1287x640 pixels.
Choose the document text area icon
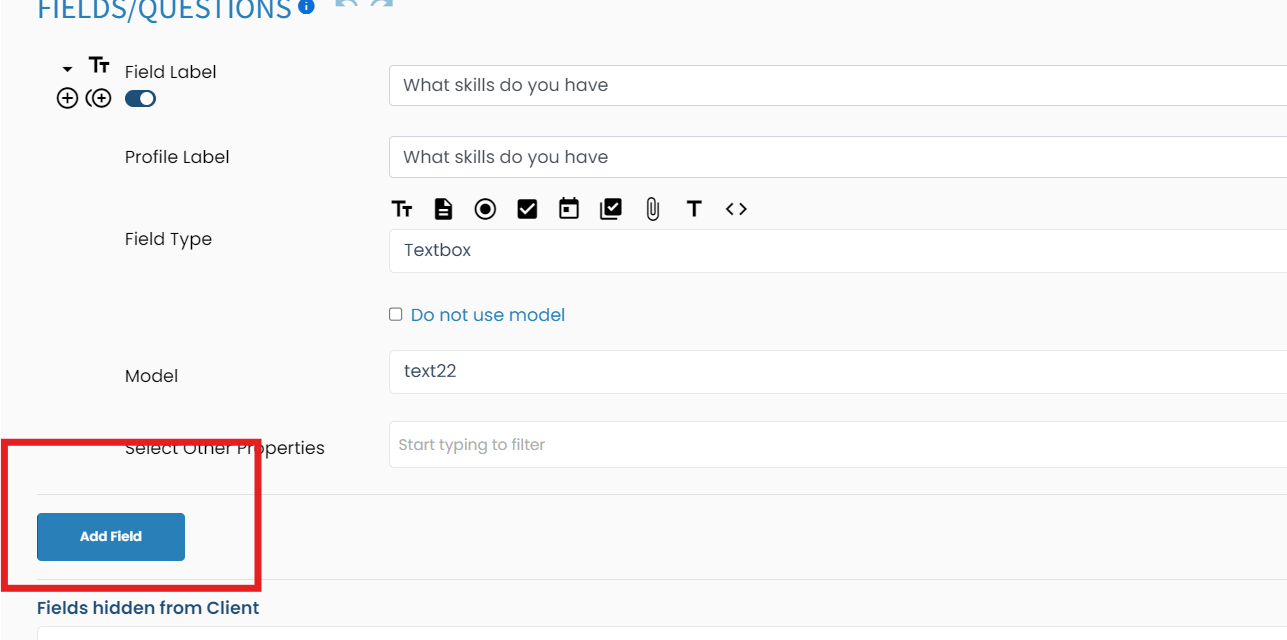coord(443,209)
